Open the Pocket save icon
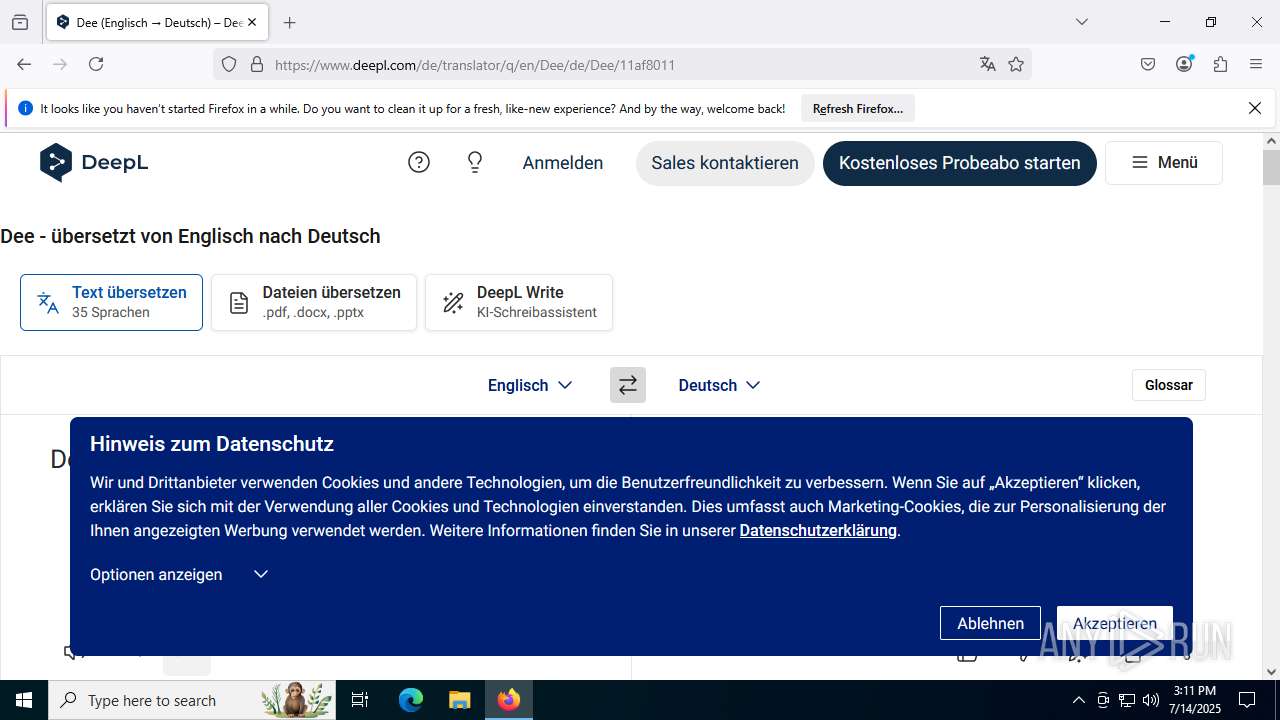The height and width of the screenshot is (720, 1280). pos(1148,64)
